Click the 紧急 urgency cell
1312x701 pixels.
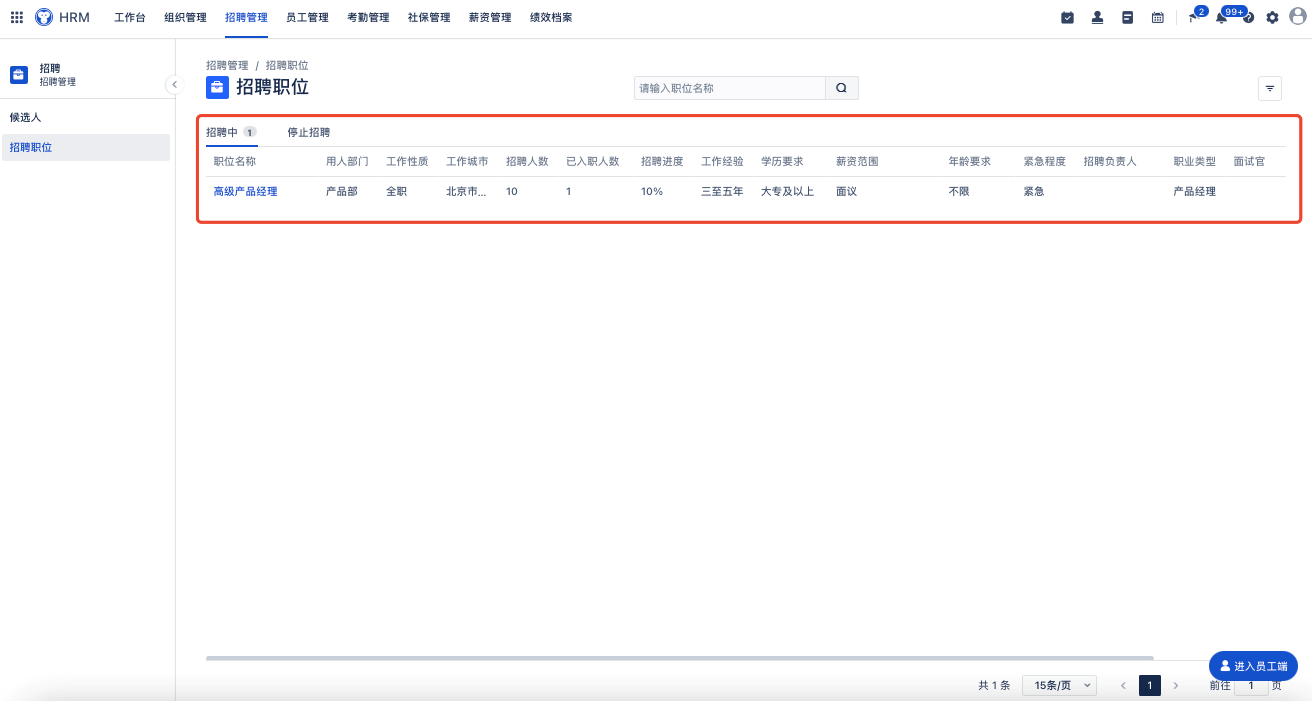[x=1033, y=191]
